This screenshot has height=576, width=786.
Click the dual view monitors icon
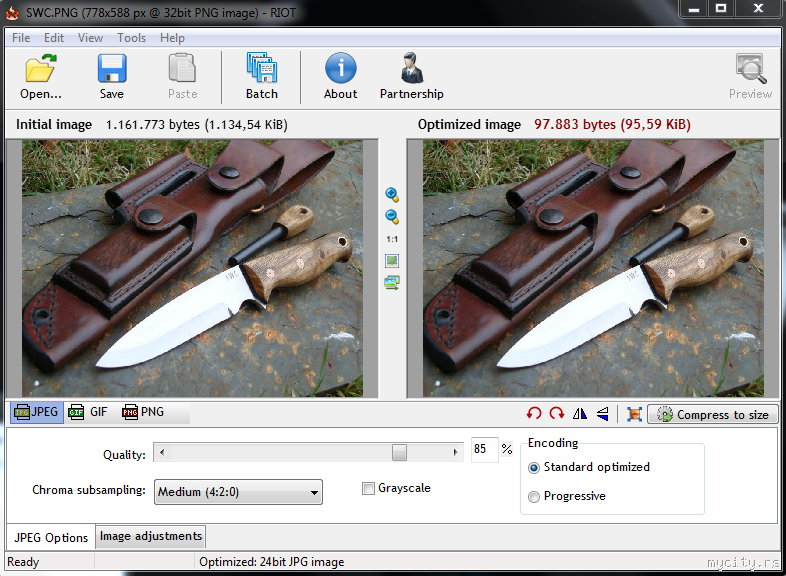(x=392, y=283)
